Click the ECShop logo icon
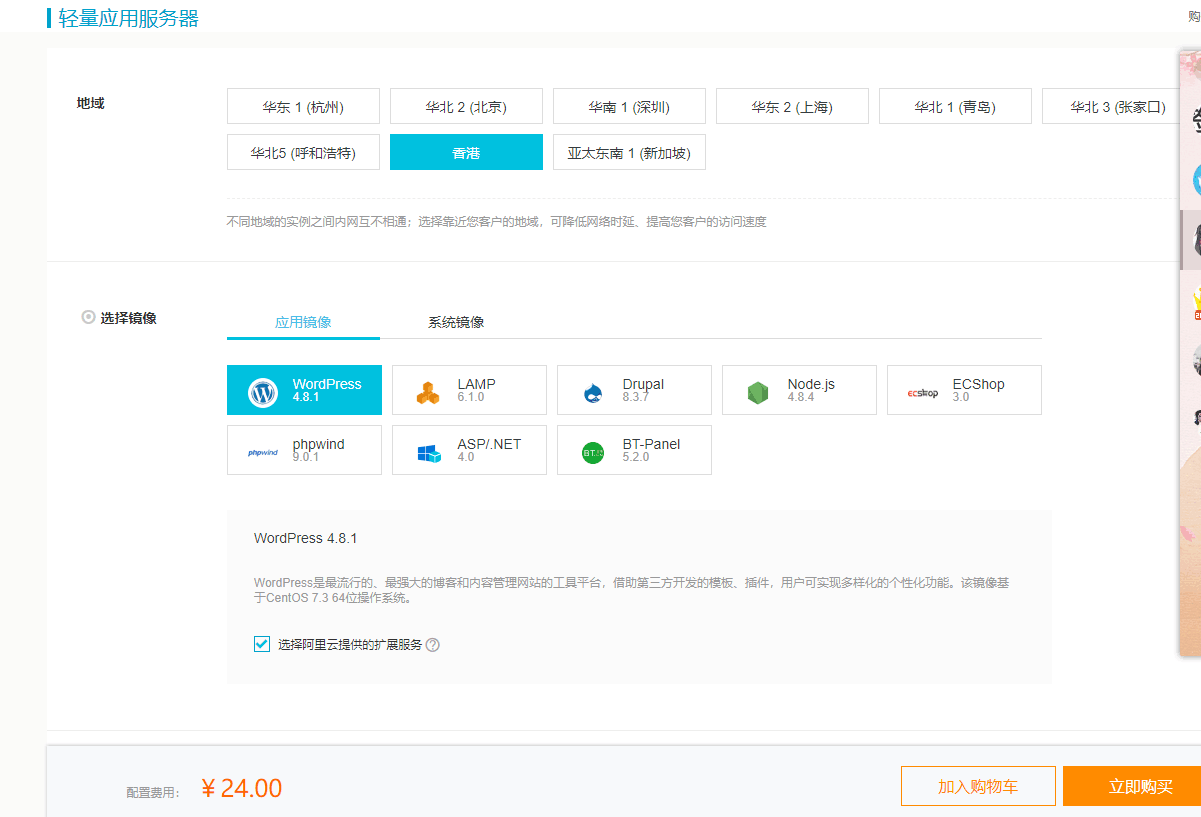This screenshot has height=817, width=1201. (x=923, y=393)
